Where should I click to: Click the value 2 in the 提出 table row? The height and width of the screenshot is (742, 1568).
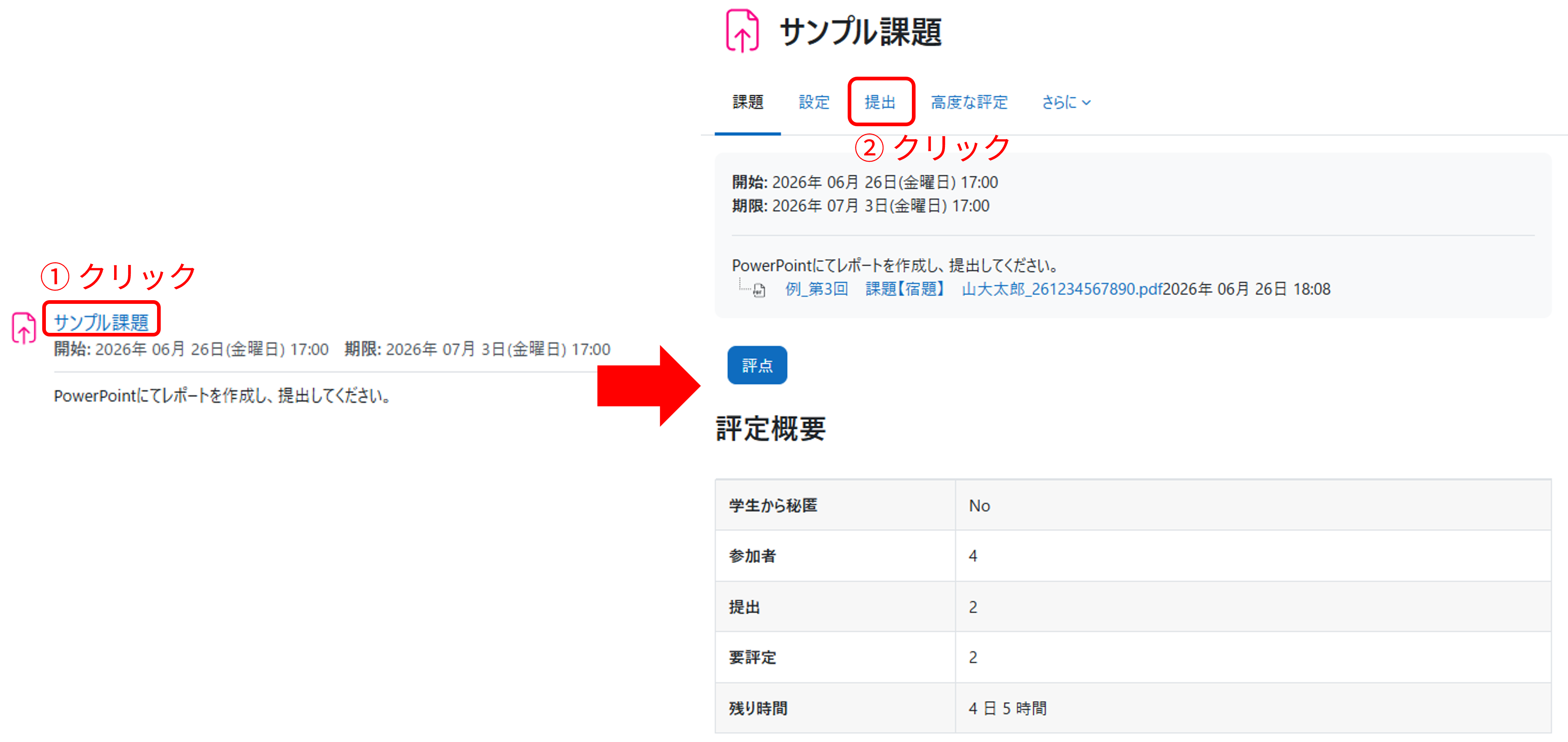973,607
